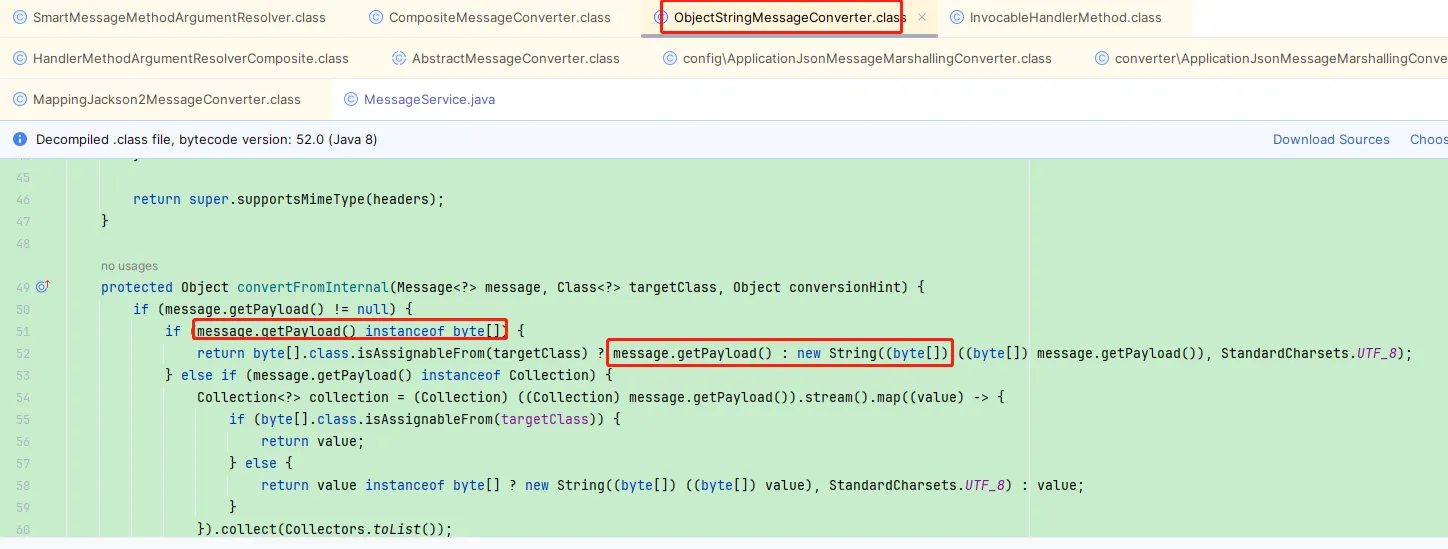Click the 'no usages' inlay hint

130,266
